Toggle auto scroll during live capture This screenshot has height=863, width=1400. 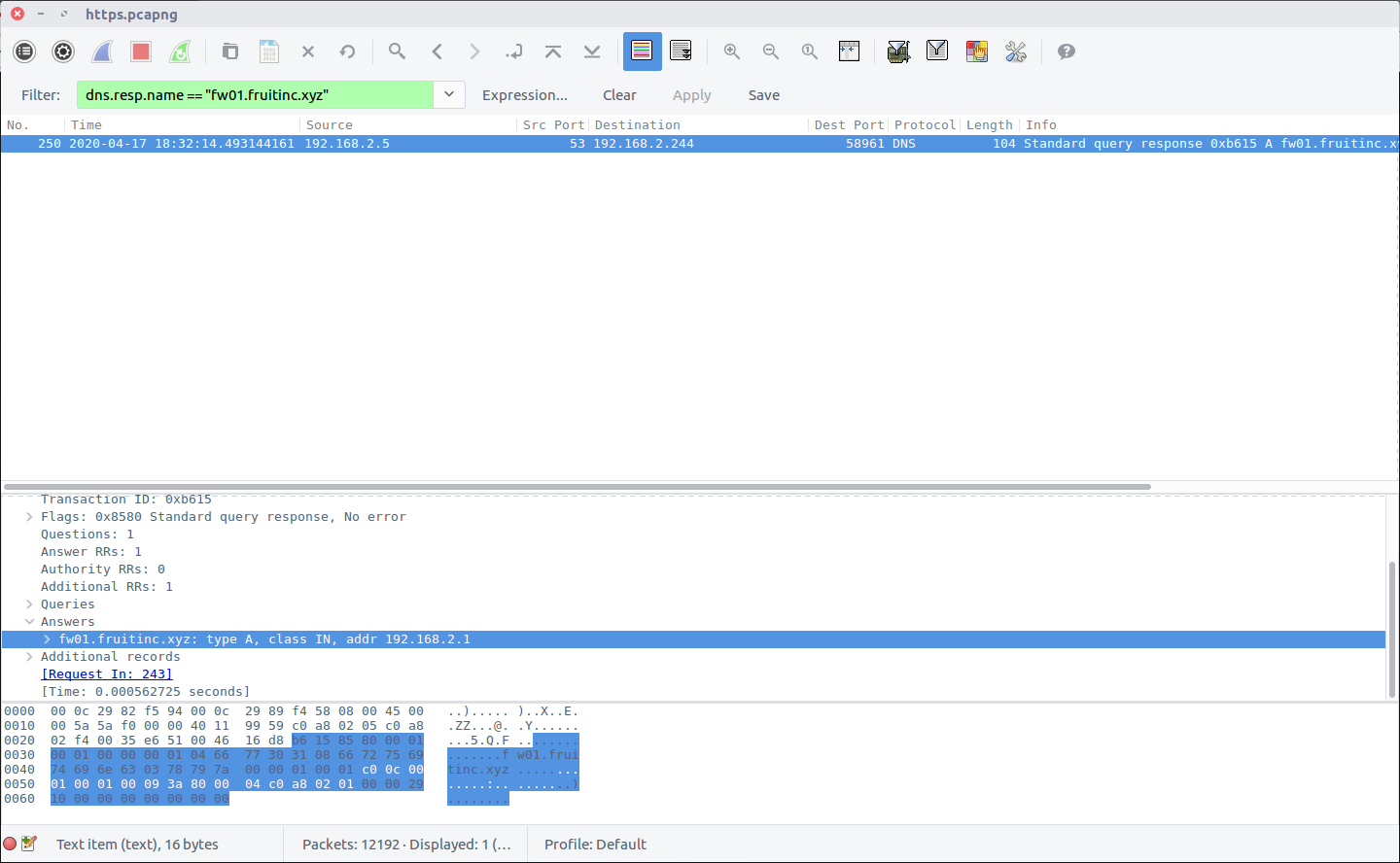(681, 52)
